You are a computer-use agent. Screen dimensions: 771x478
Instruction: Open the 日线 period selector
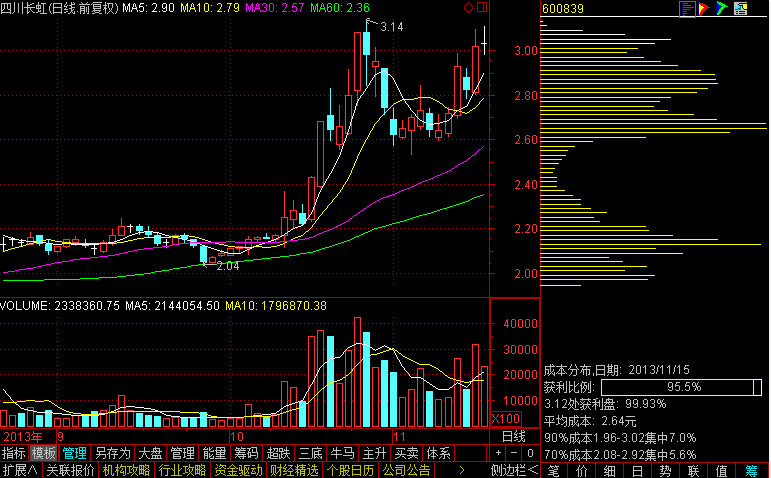click(513, 437)
